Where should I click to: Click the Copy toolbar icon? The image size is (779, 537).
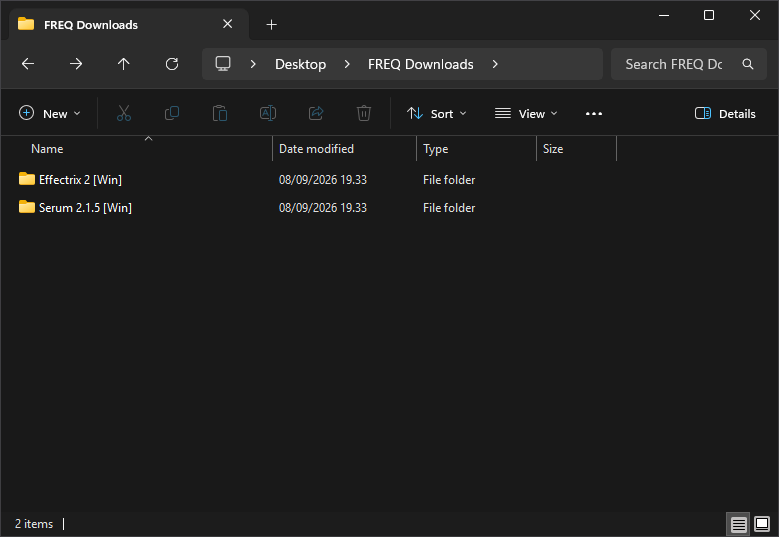click(172, 113)
